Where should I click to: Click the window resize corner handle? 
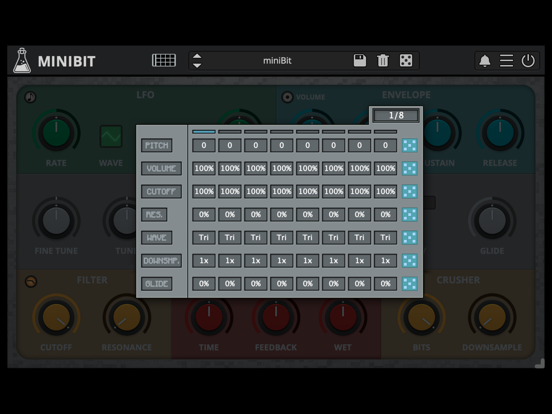coord(540,363)
